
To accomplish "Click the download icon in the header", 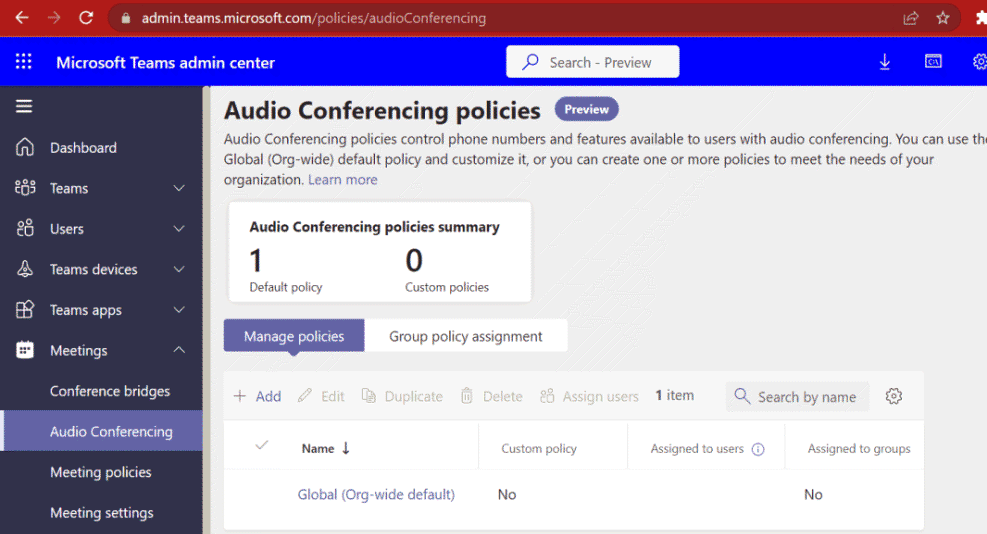I will [x=884, y=62].
